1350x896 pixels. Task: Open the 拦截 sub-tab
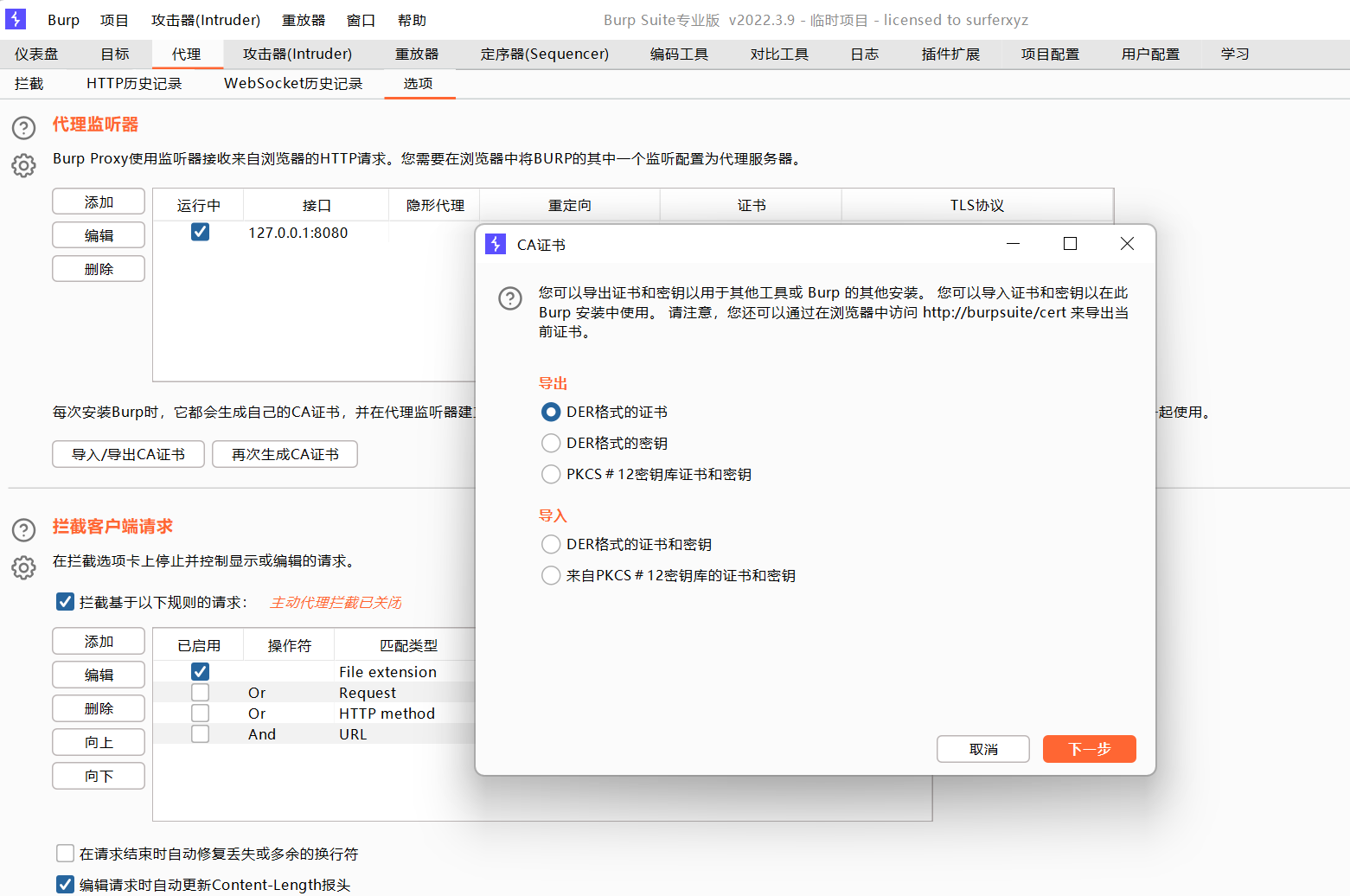point(29,83)
